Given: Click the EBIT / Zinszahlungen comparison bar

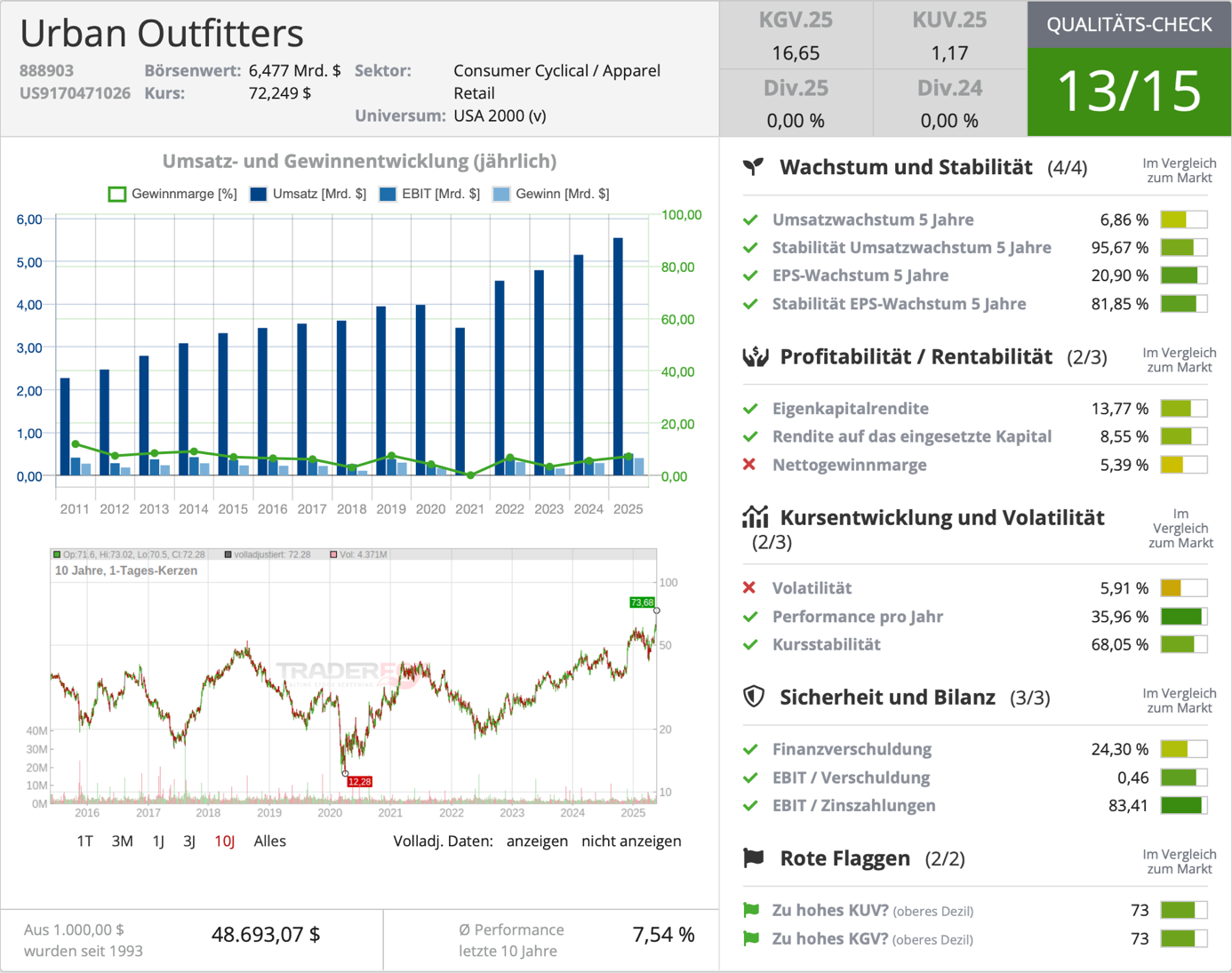Looking at the screenshot, I should (x=1184, y=806).
